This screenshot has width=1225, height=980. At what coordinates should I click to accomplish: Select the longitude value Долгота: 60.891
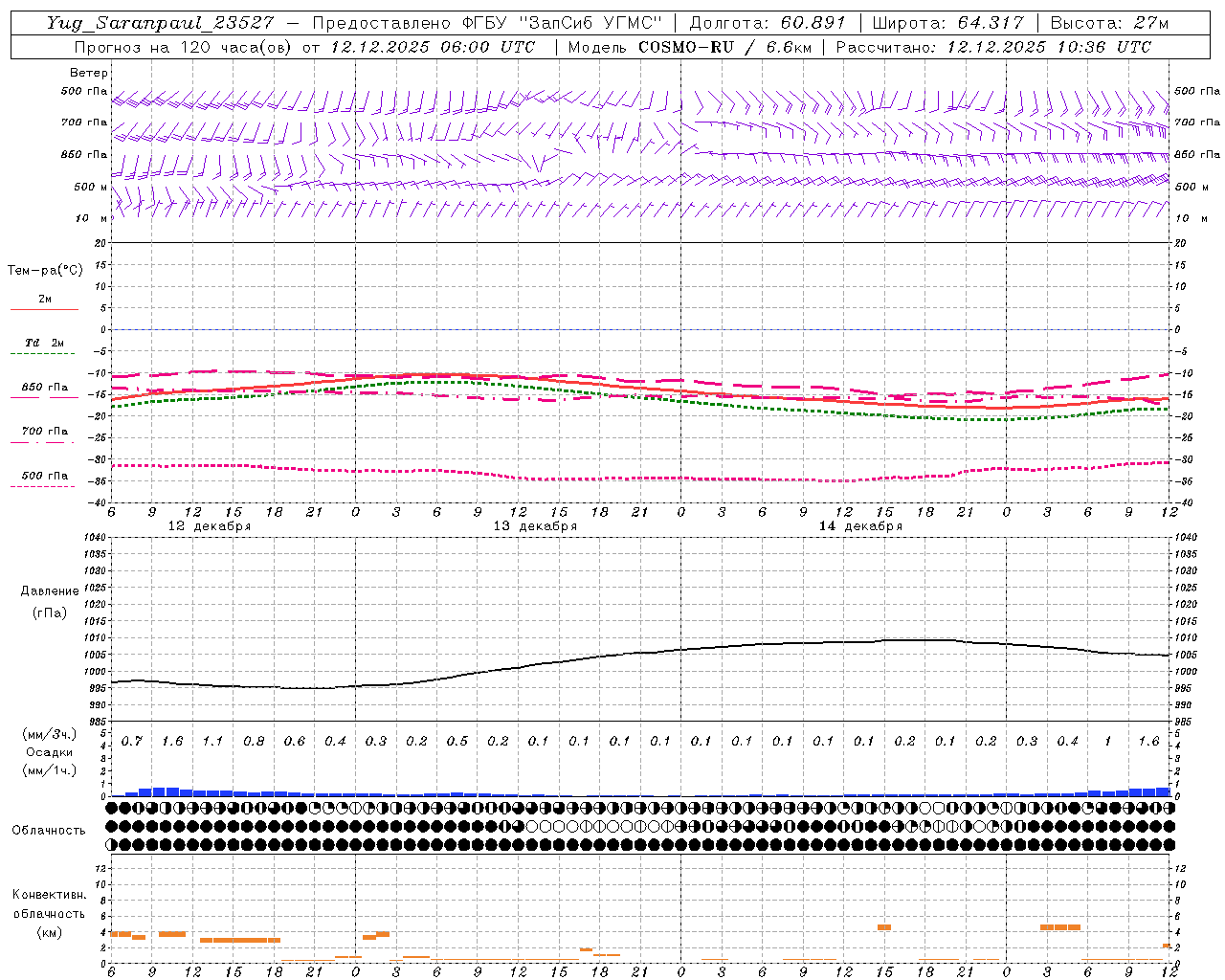click(x=767, y=23)
